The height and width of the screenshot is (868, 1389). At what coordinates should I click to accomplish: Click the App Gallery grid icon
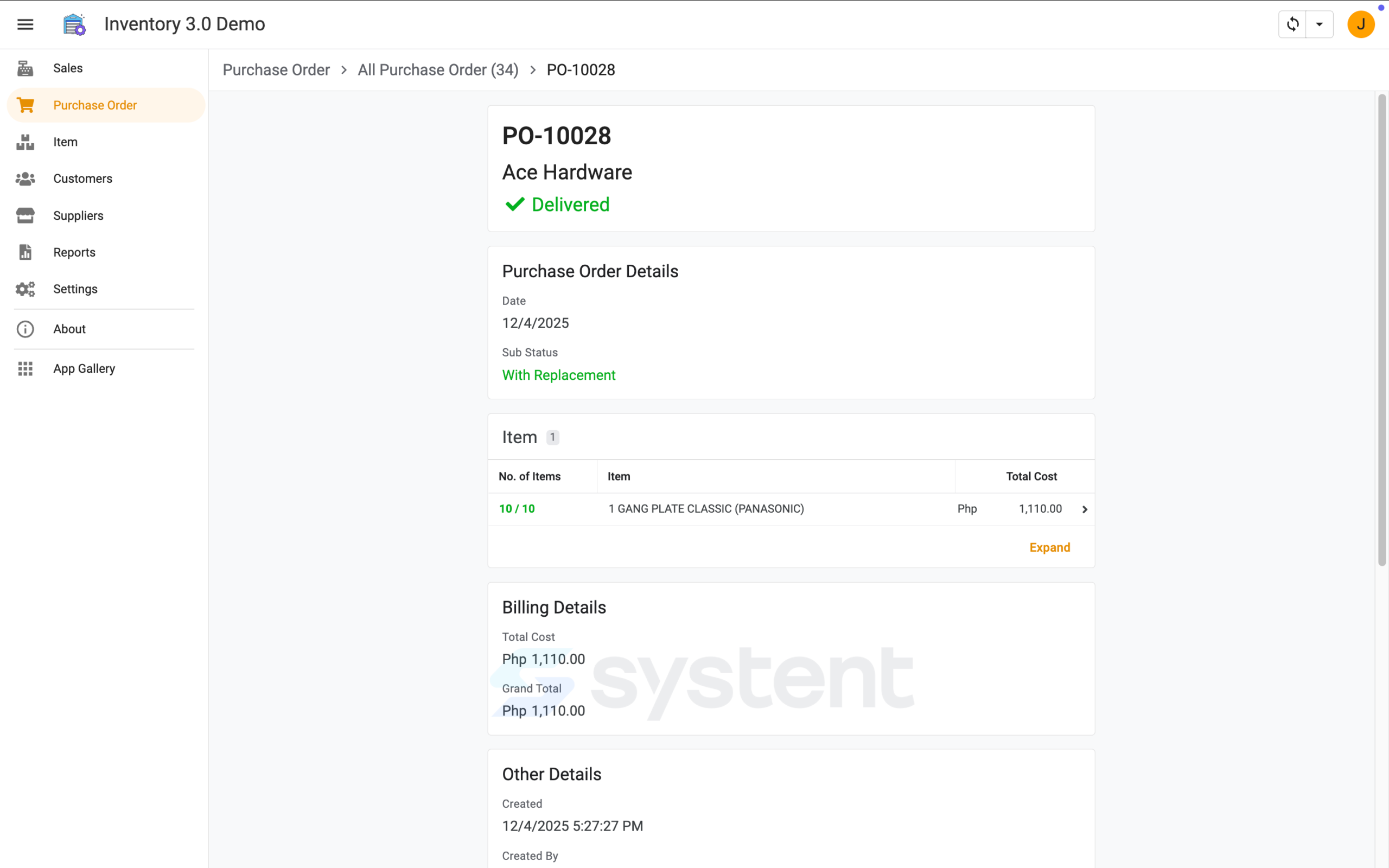(x=26, y=368)
